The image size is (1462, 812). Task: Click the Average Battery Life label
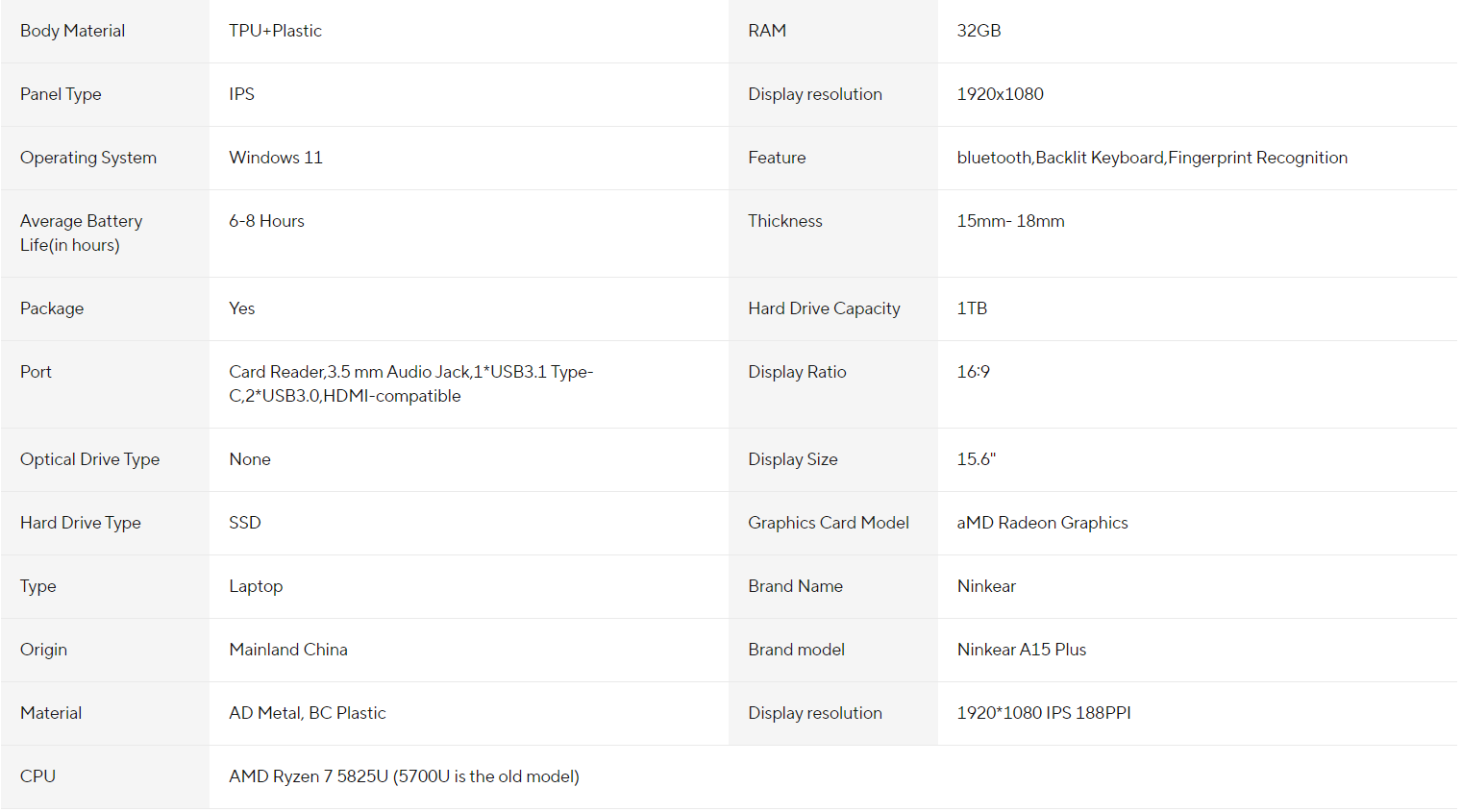[x=81, y=233]
